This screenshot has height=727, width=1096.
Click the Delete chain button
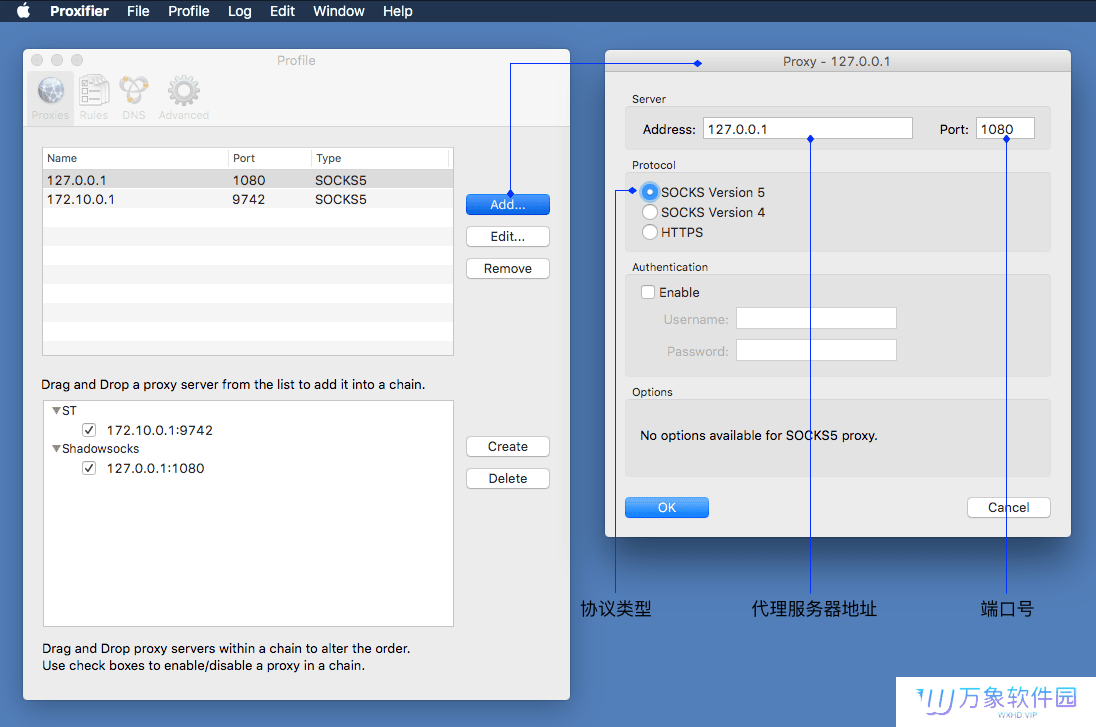[507, 479]
